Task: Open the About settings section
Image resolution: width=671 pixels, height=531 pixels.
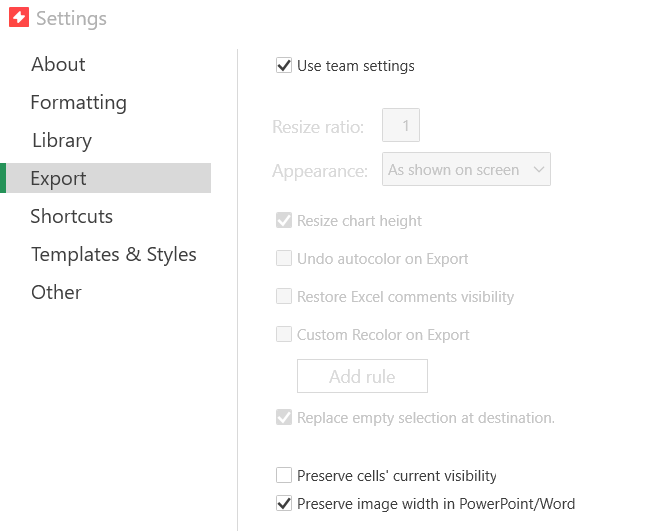Action: 58,65
